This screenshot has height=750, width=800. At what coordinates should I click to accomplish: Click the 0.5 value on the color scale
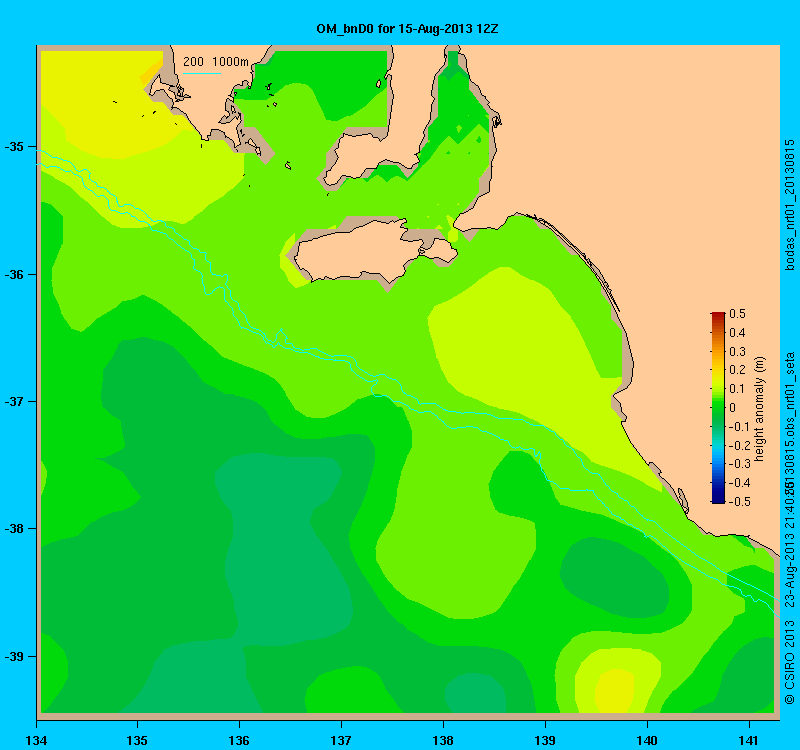point(737,314)
